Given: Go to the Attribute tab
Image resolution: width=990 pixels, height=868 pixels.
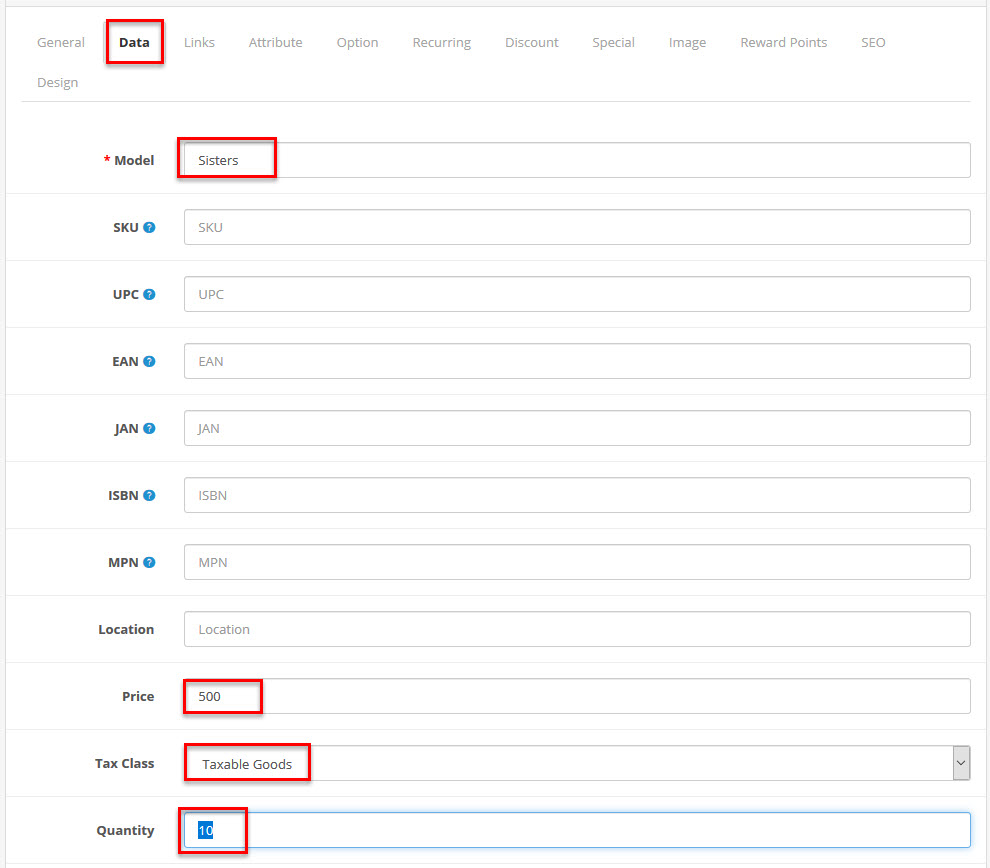Looking at the screenshot, I should tap(275, 42).
